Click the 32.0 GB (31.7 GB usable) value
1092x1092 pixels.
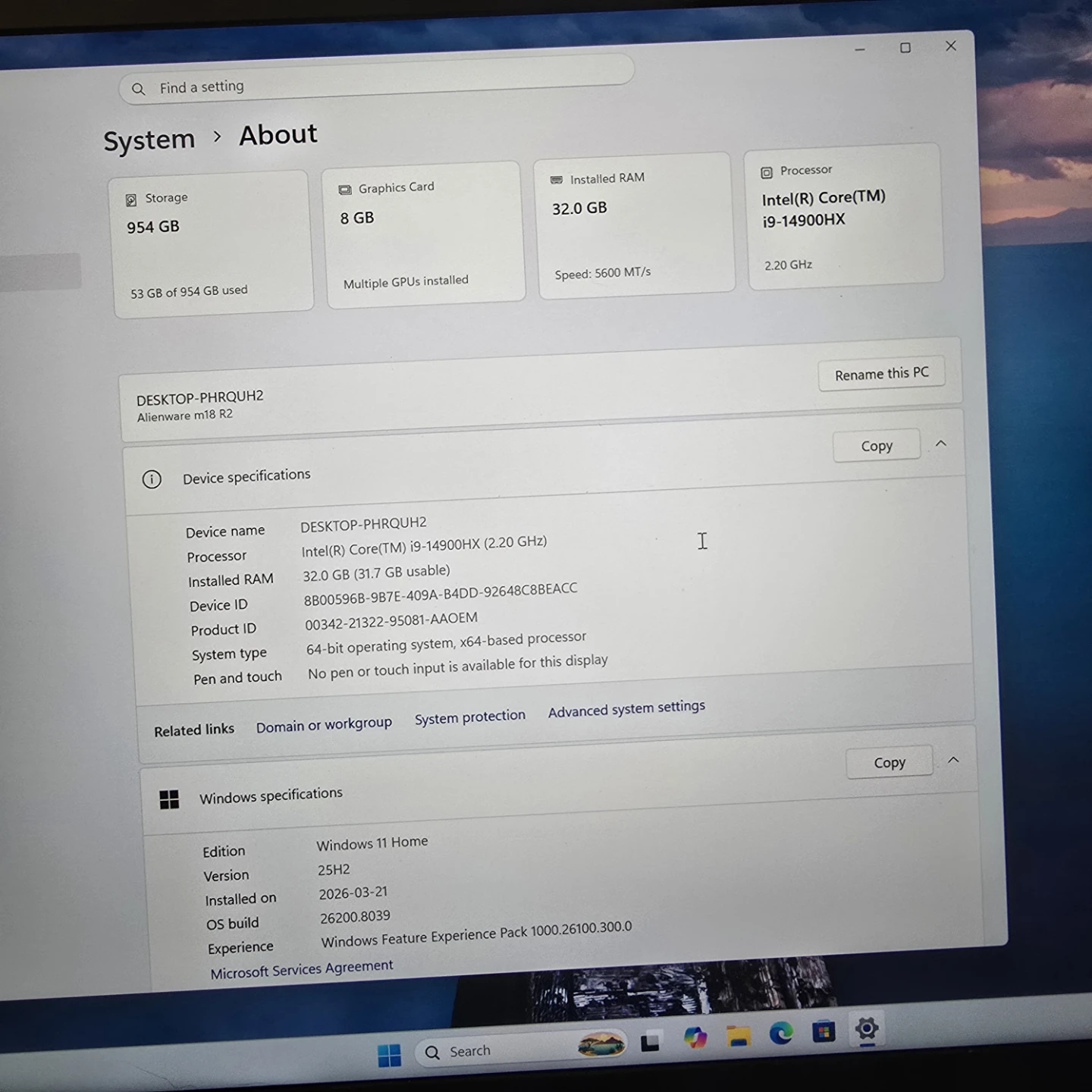[x=376, y=573]
